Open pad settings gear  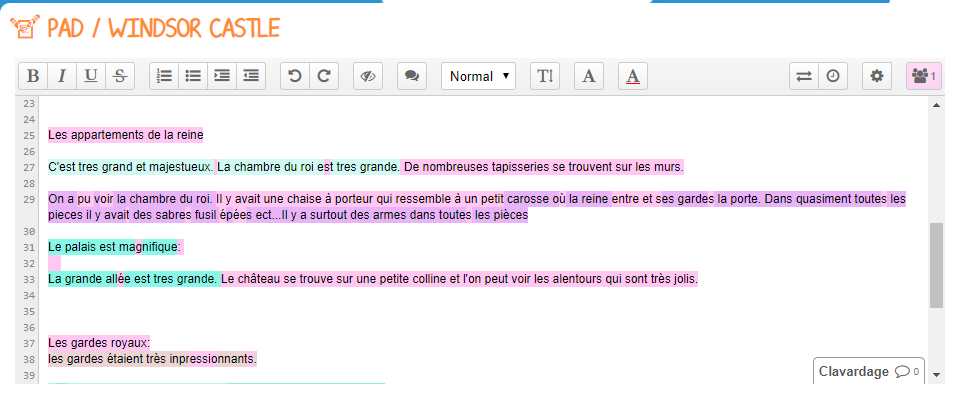click(x=877, y=76)
